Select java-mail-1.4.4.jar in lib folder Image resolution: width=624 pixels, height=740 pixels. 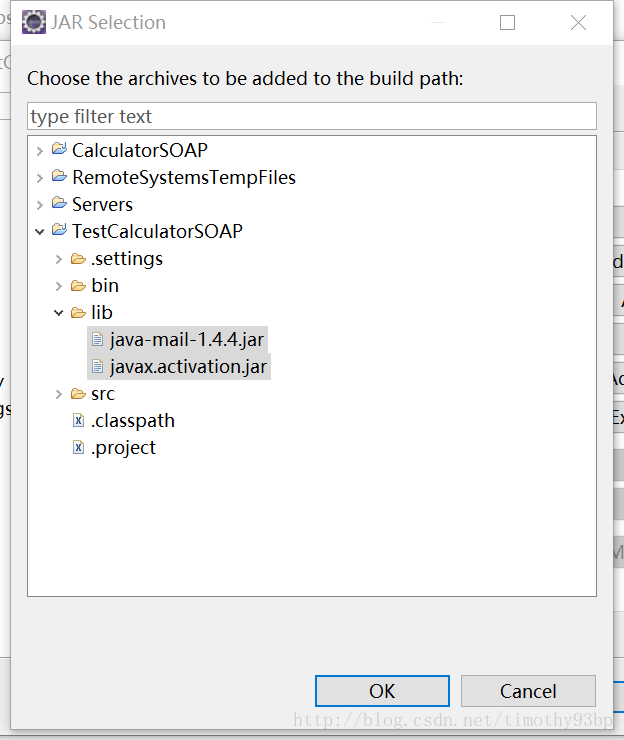[x=186, y=339]
